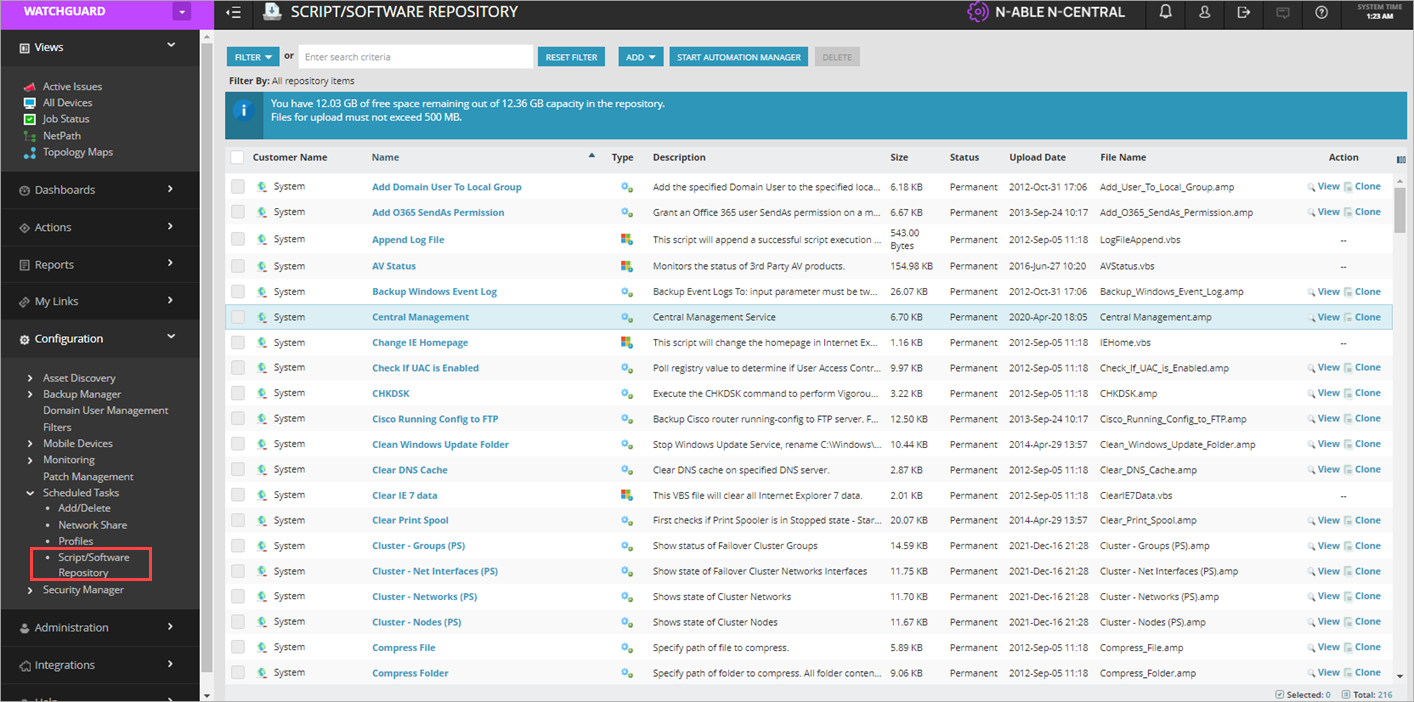Open the feedback chat icon
The width and height of the screenshot is (1414, 702).
1282,14
